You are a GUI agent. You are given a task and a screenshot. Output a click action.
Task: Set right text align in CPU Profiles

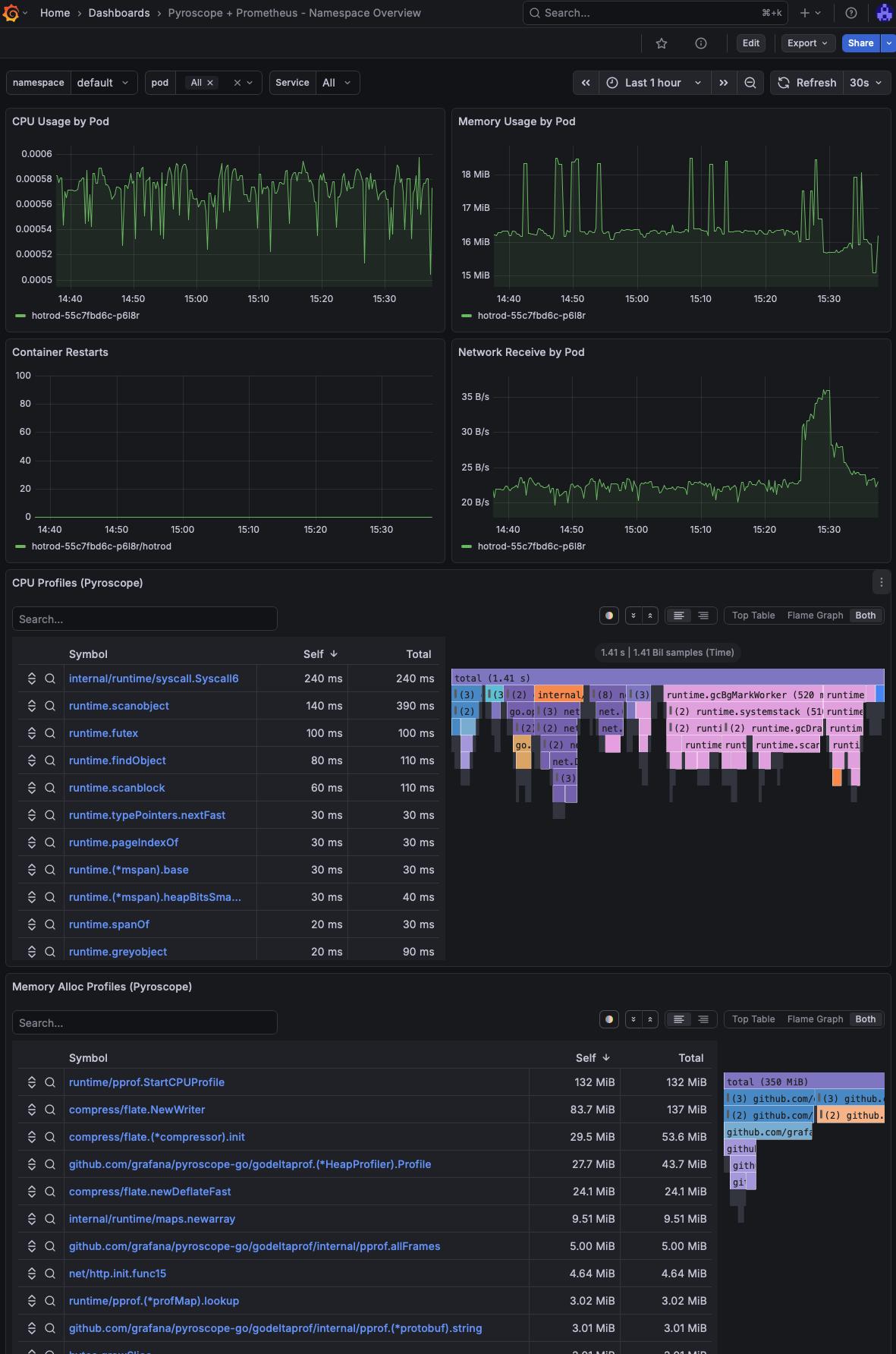click(x=703, y=616)
